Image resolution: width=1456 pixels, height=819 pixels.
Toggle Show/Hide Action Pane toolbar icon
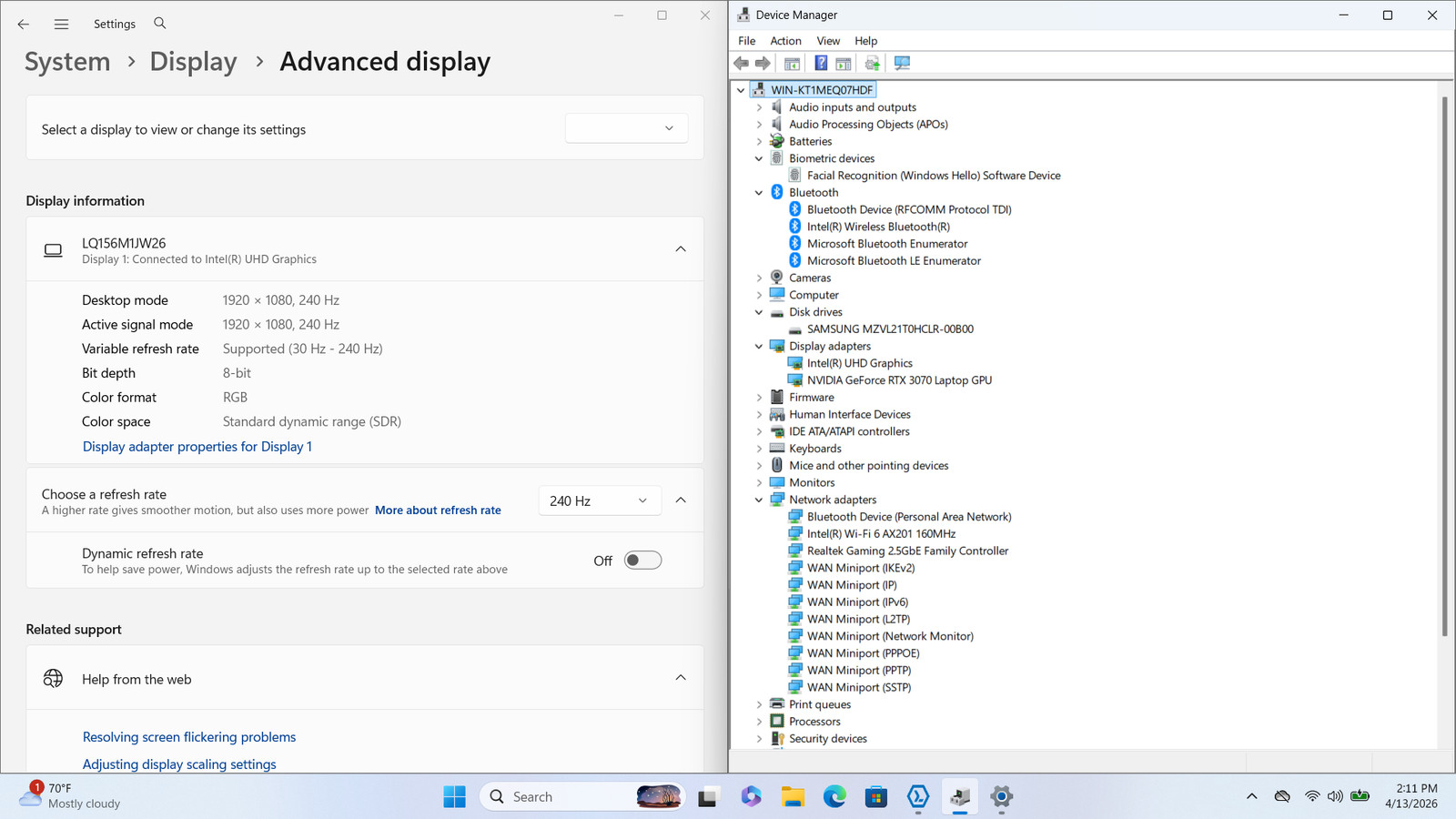point(844,63)
